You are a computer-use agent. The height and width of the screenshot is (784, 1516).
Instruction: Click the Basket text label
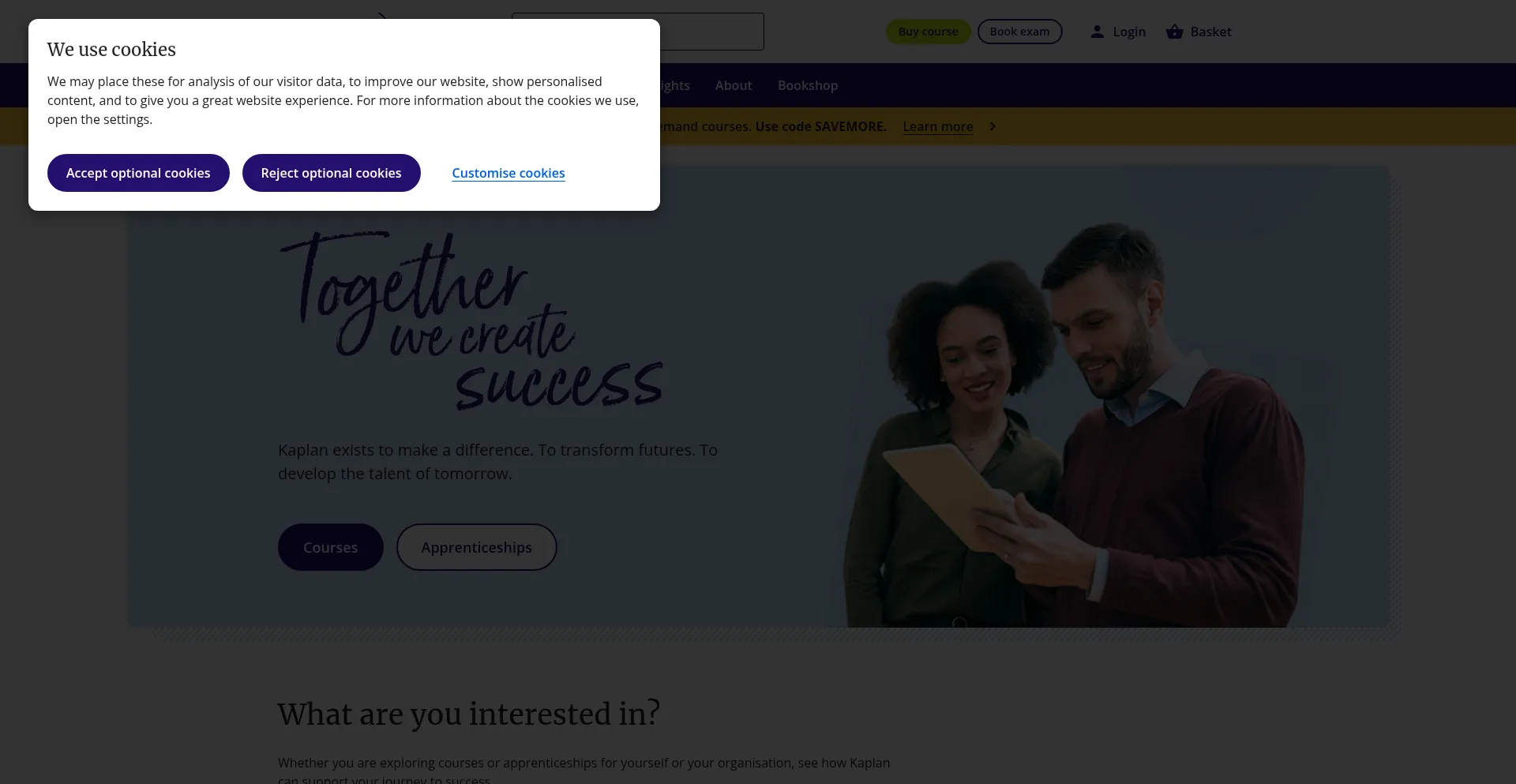1210,32
